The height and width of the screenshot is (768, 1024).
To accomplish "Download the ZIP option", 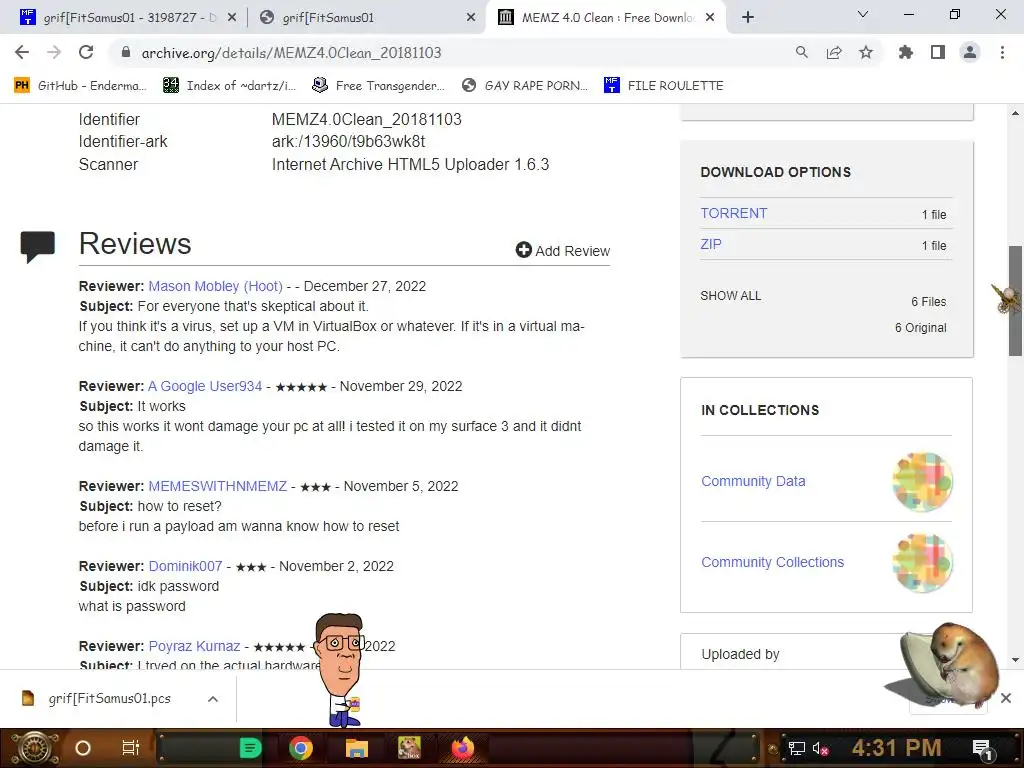I will [x=711, y=244].
